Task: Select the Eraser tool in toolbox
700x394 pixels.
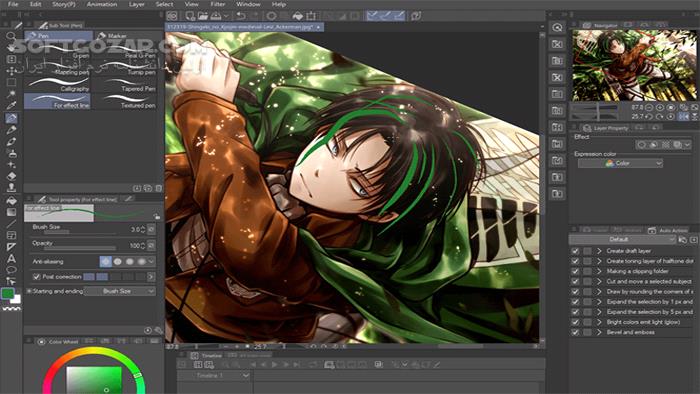Action: click(11, 176)
